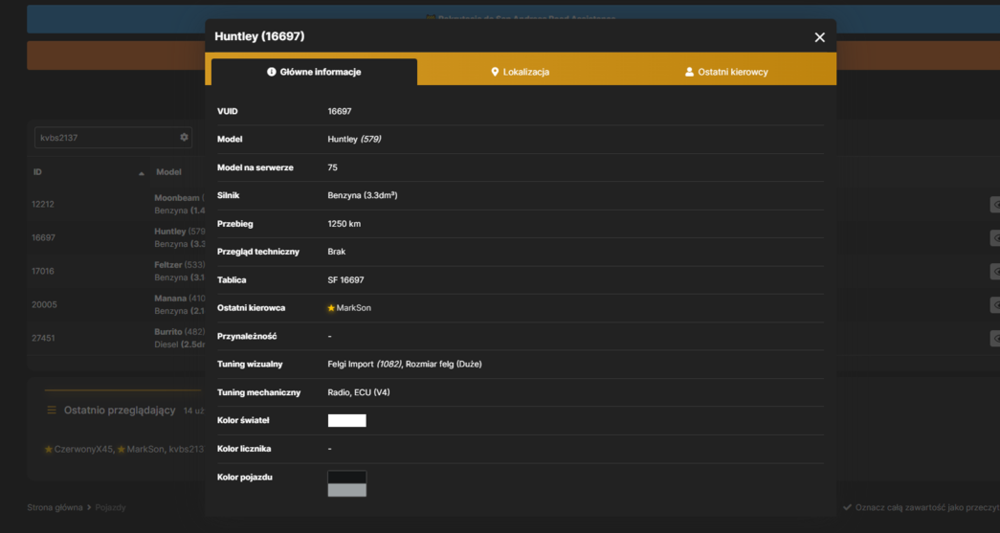
Task: Open Strona główna breadcrumb link
Action: (x=55, y=507)
